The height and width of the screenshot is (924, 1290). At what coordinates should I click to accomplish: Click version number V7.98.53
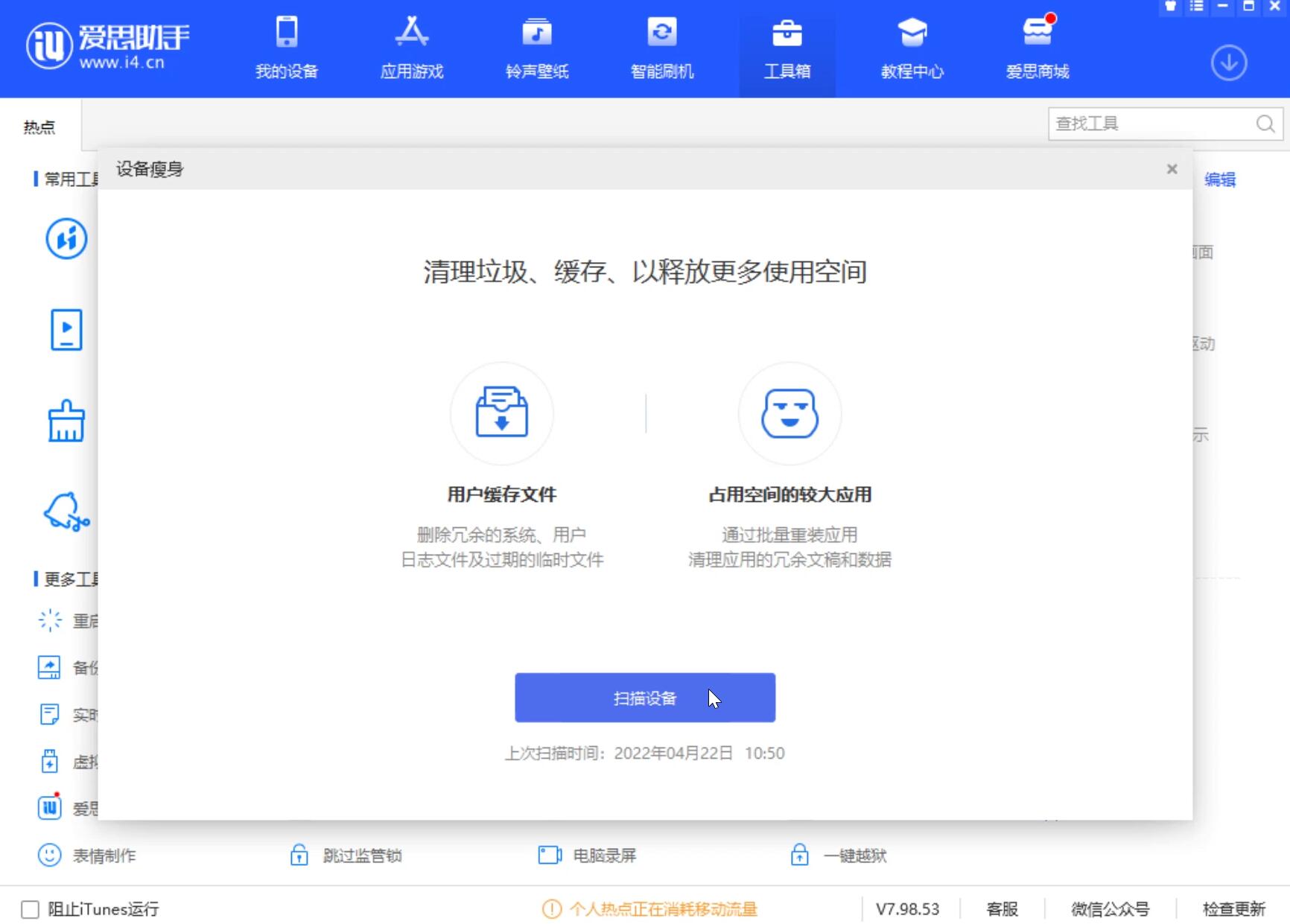click(907, 909)
